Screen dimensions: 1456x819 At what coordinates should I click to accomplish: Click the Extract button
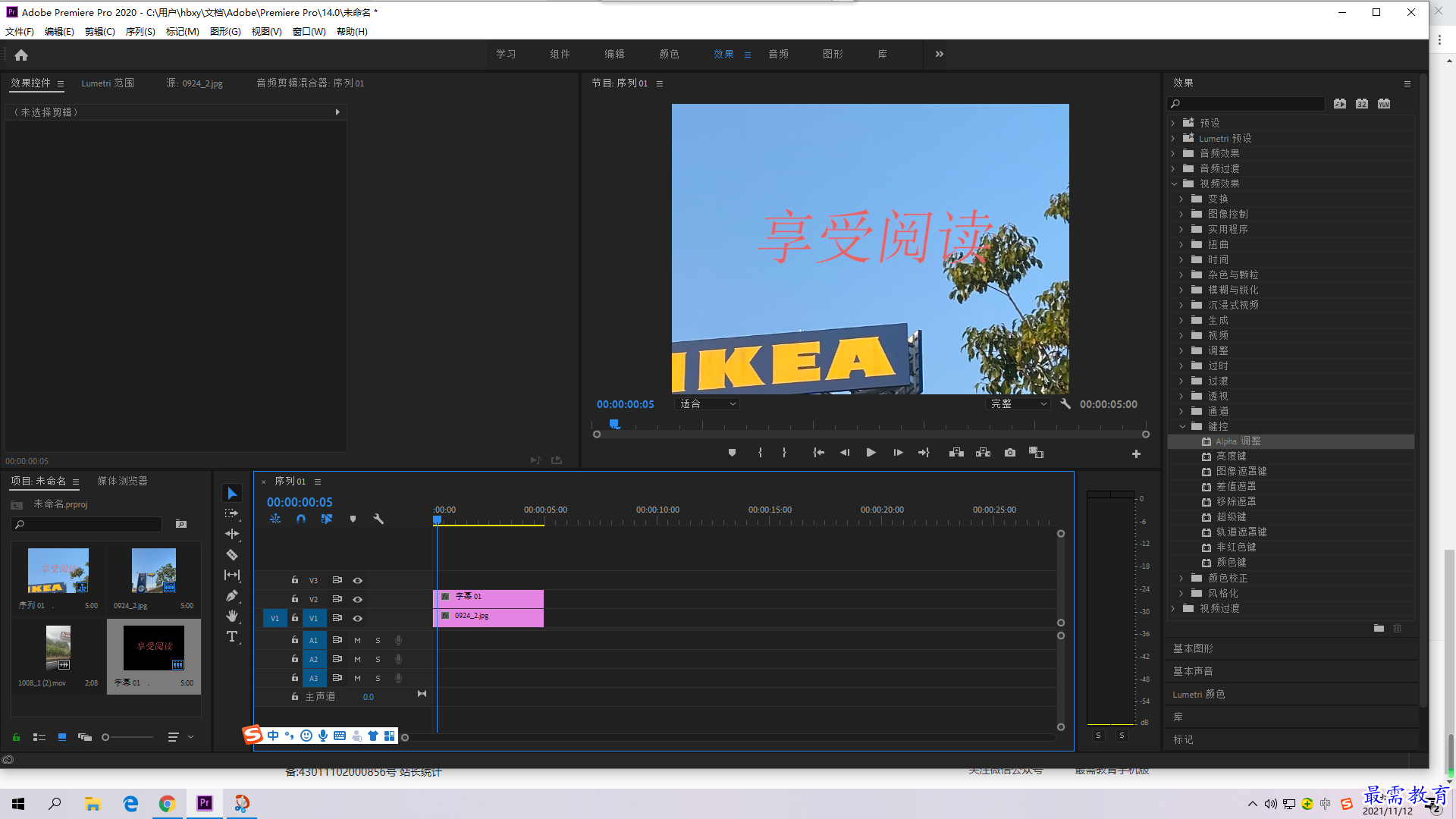983,453
